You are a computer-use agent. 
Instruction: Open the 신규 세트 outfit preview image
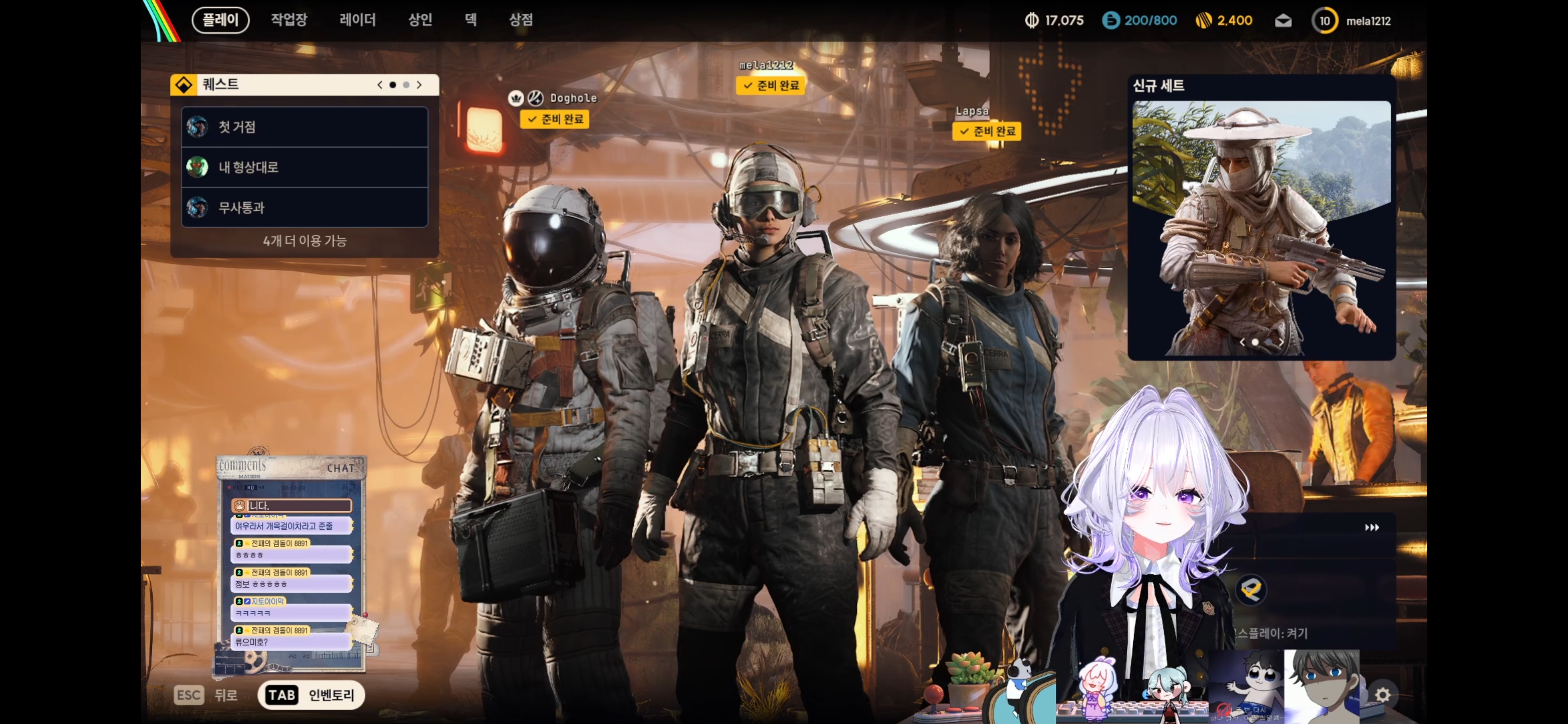click(x=1261, y=228)
